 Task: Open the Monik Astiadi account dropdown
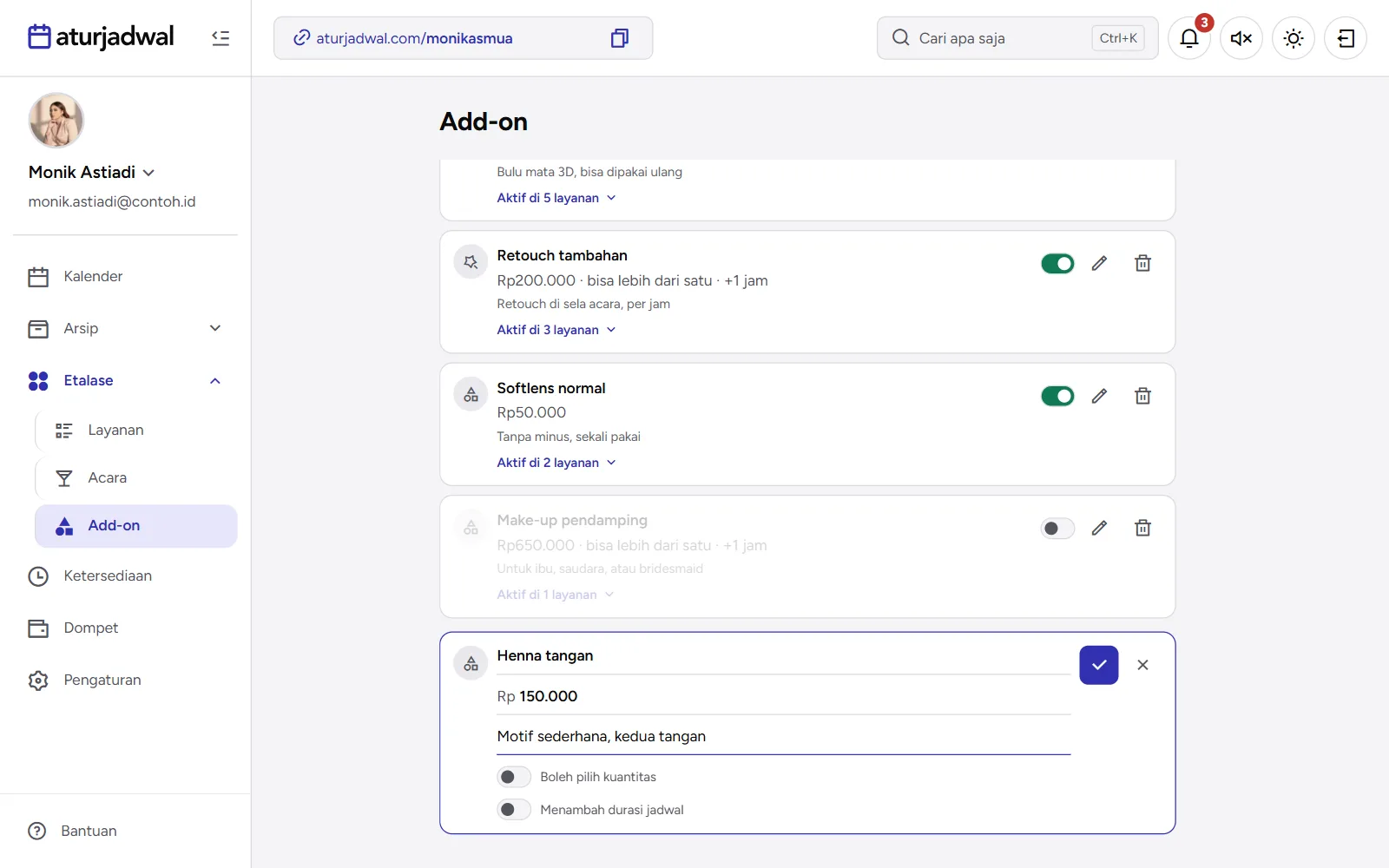(x=92, y=172)
